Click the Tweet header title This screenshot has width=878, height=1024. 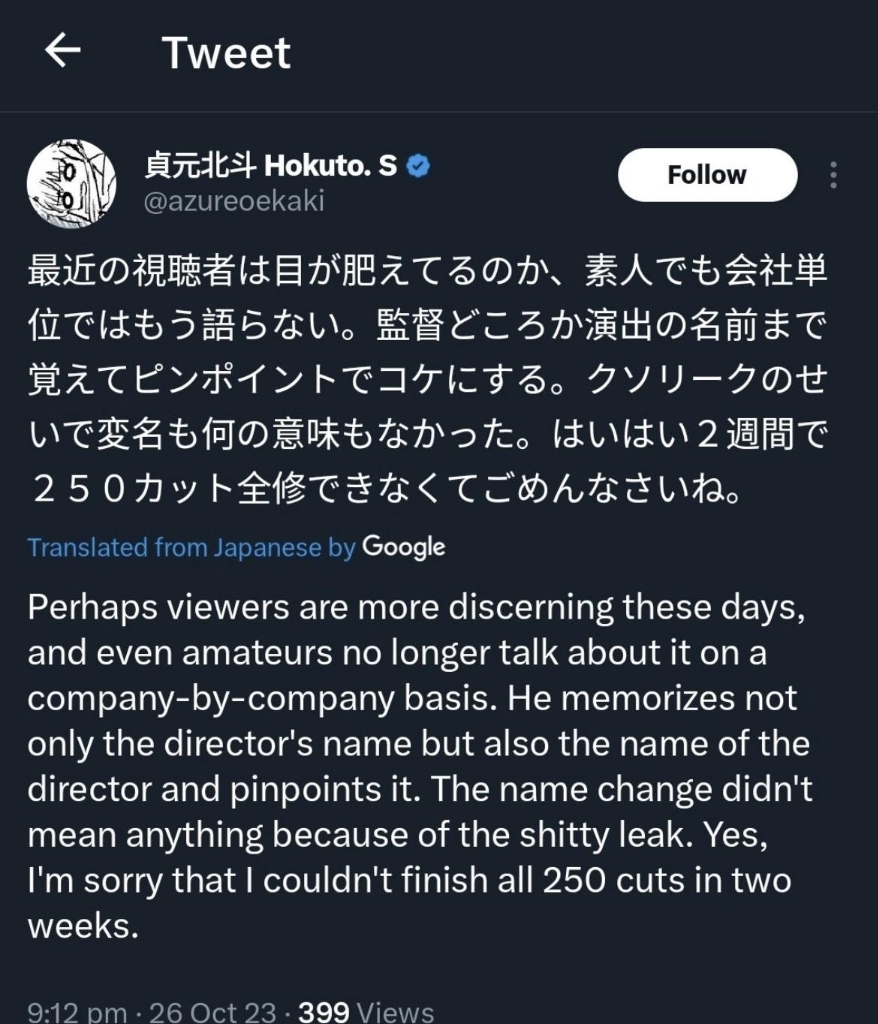click(x=227, y=52)
